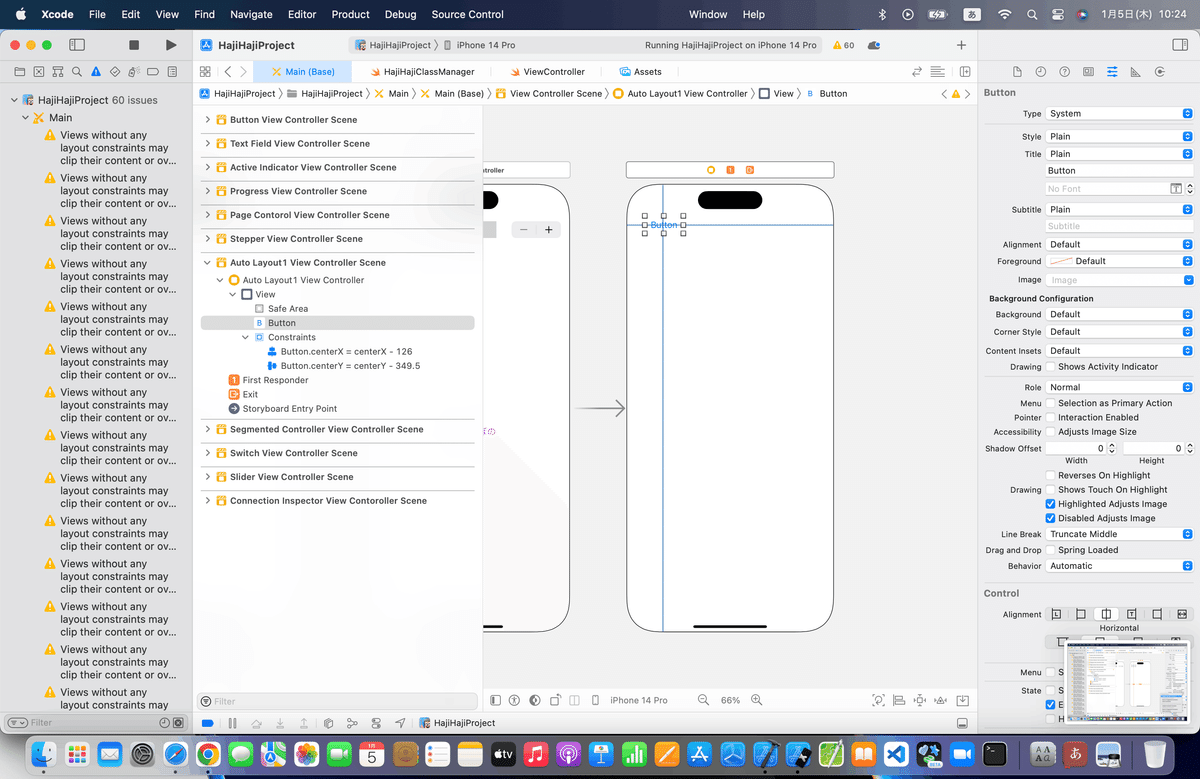The height and width of the screenshot is (779, 1200).
Task: Choose iPhone 14 Pro run destination
Action: pos(481,45)
